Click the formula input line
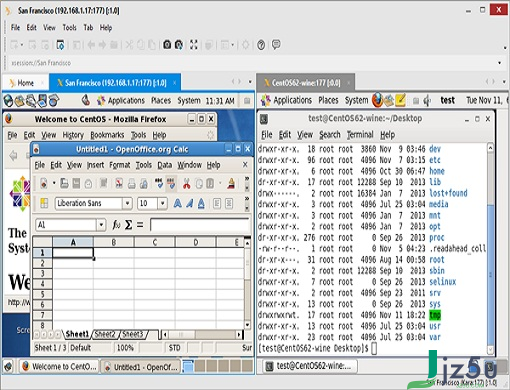The width and height of the screenshot is (510, 390). (x=200, y=225)
